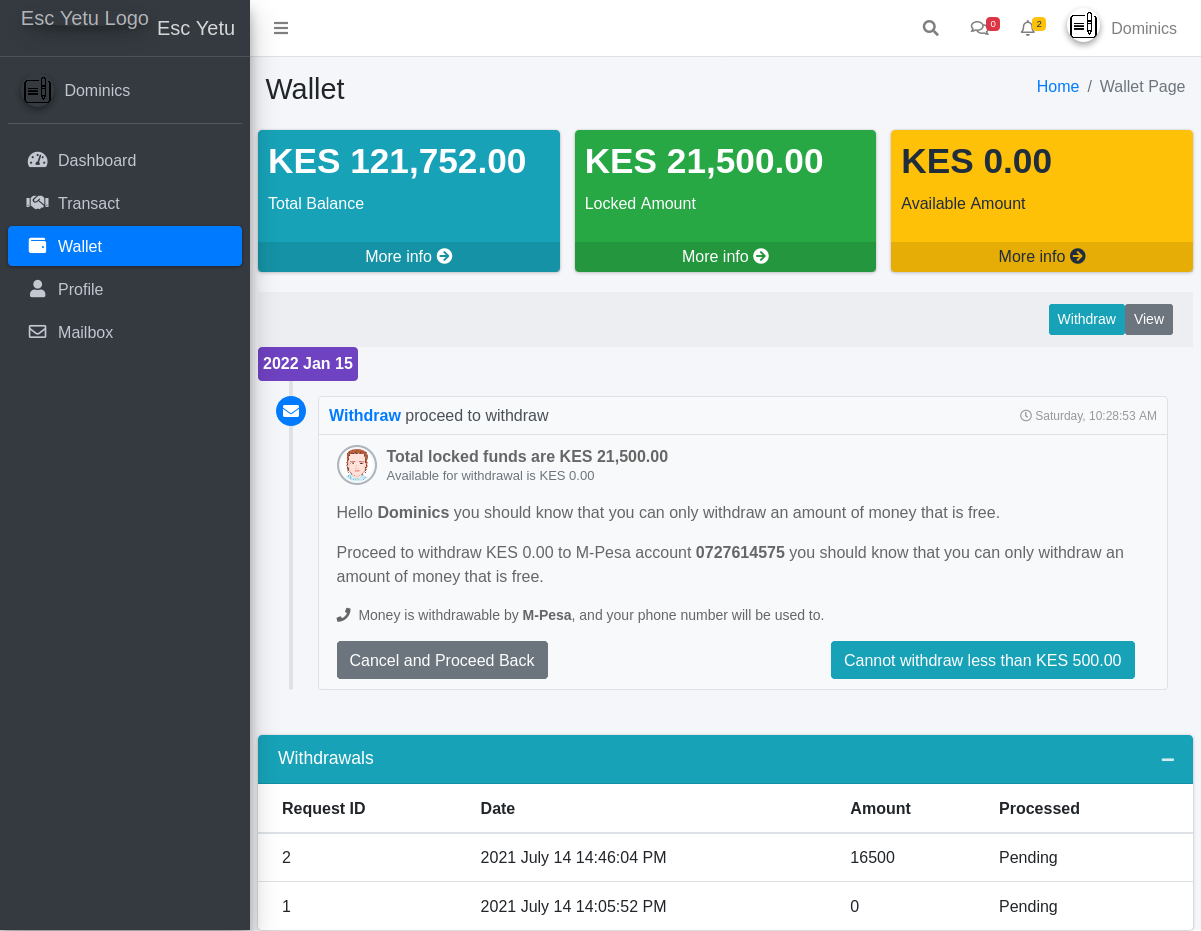Image resolution: width=1201 pixels, height=931 pixels.
Task: Click the Mailbox envelope icon in sidebar
Action: click(x=38, y=332)
